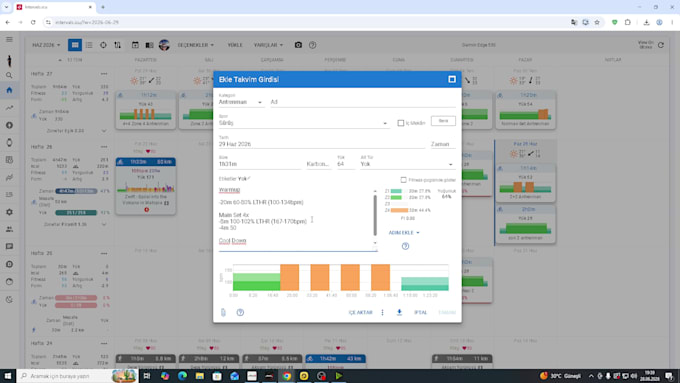680x383 pixels.
Task: Toggle the İç Mekân checkbox
Action: (401, 123)
